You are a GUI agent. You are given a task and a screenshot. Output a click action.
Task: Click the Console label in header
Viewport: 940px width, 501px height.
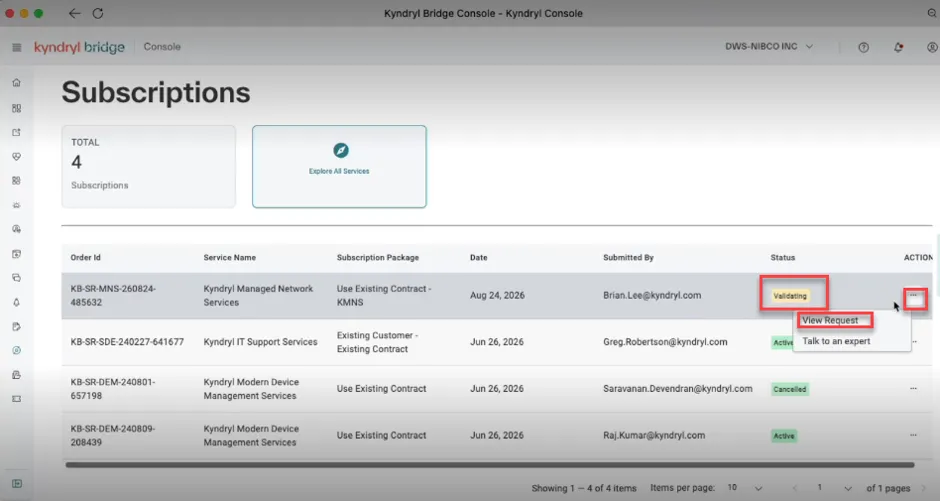(162, 47)
